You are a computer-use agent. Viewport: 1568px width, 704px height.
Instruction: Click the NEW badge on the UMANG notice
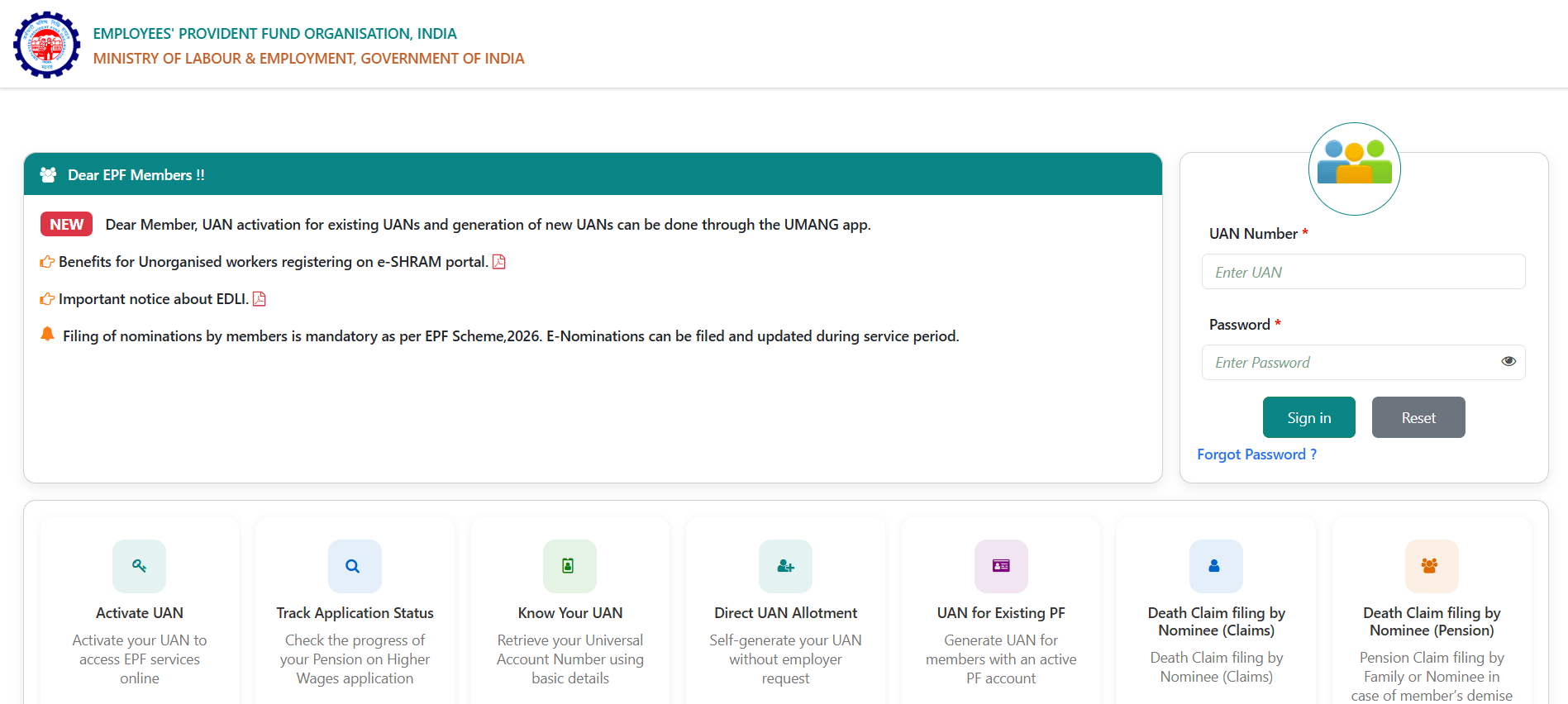click(66, 224)
